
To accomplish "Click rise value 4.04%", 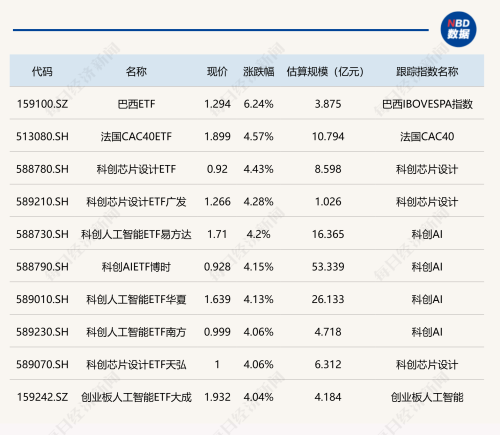I will [x=258, y=397].
